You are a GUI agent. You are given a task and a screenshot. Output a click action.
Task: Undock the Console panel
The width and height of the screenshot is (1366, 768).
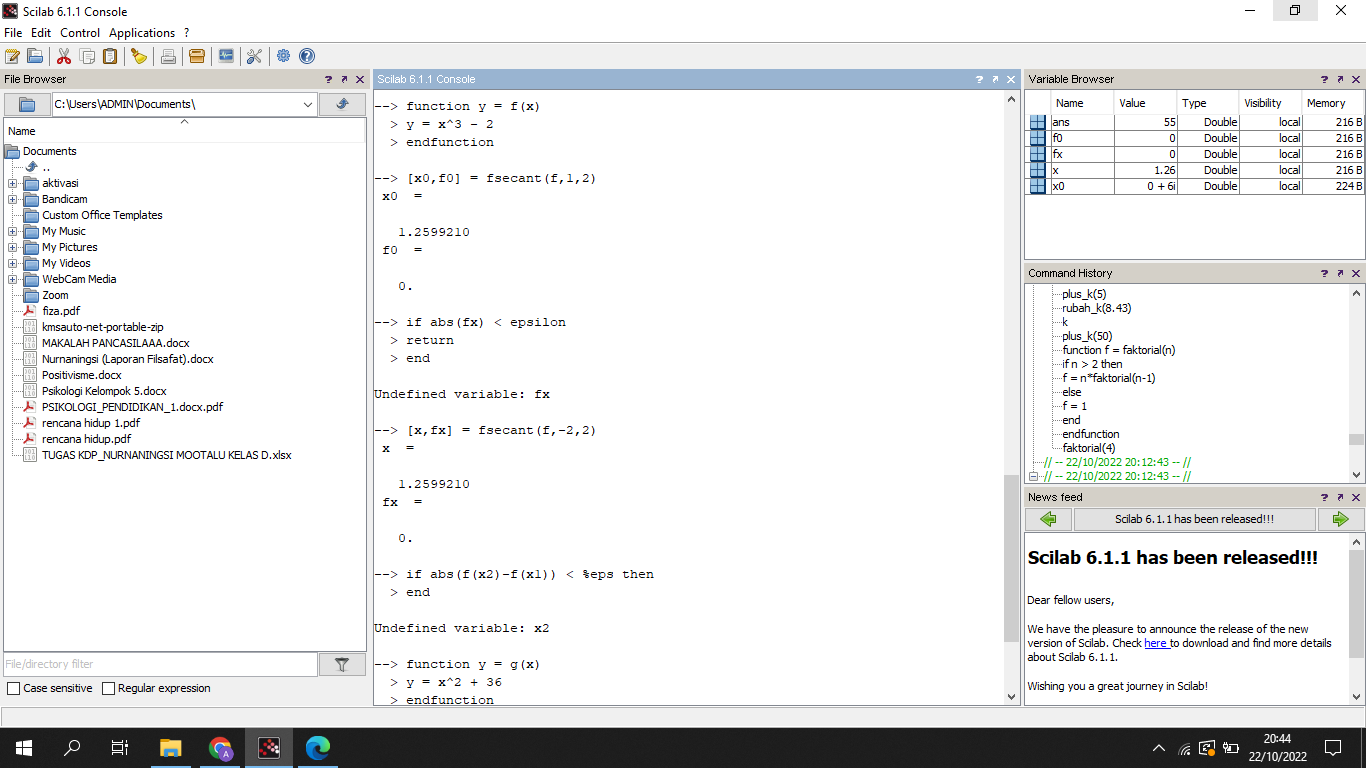(x=995, y=79)
